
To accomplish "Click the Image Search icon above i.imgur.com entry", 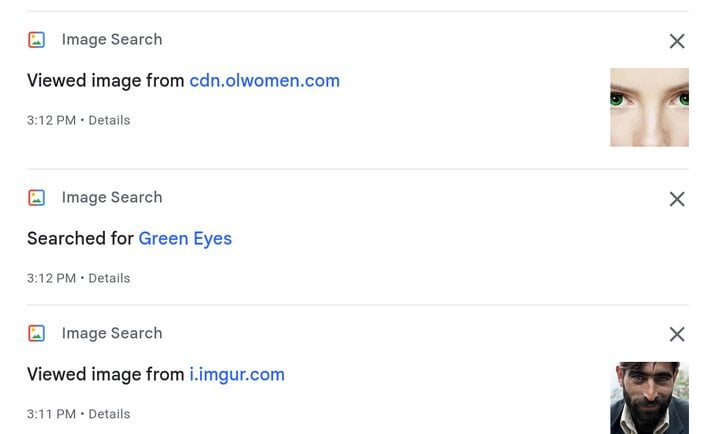I will [x=36, y=333].
